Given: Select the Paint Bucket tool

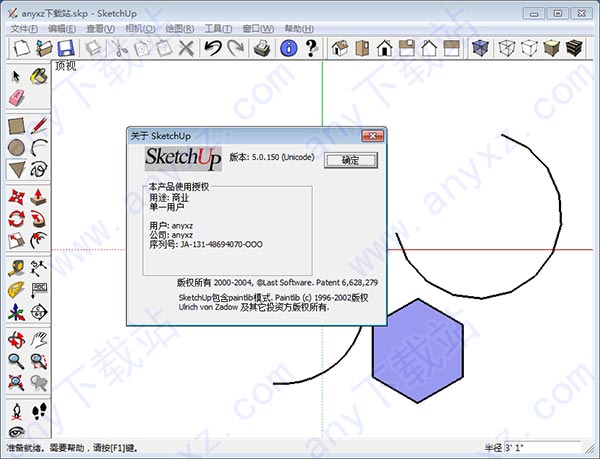Looking at the screenshot, I should [39, 76].
